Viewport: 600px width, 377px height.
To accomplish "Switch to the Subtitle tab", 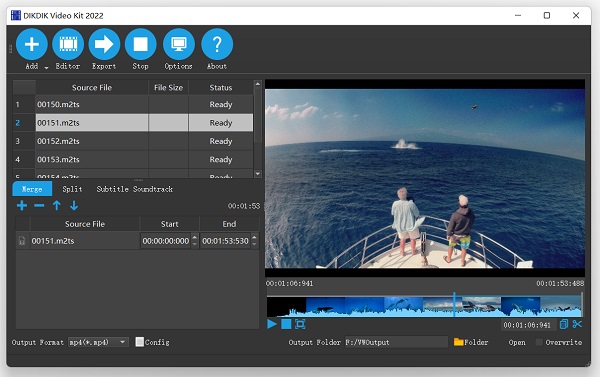I will tap(112, 189).
